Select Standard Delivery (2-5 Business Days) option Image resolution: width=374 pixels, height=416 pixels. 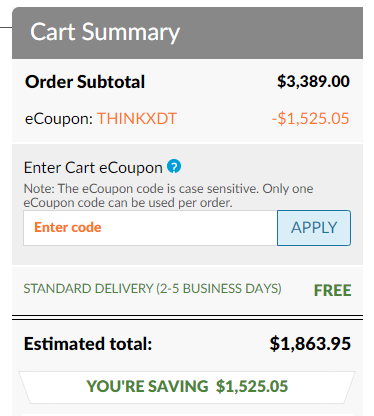[152, 289]
